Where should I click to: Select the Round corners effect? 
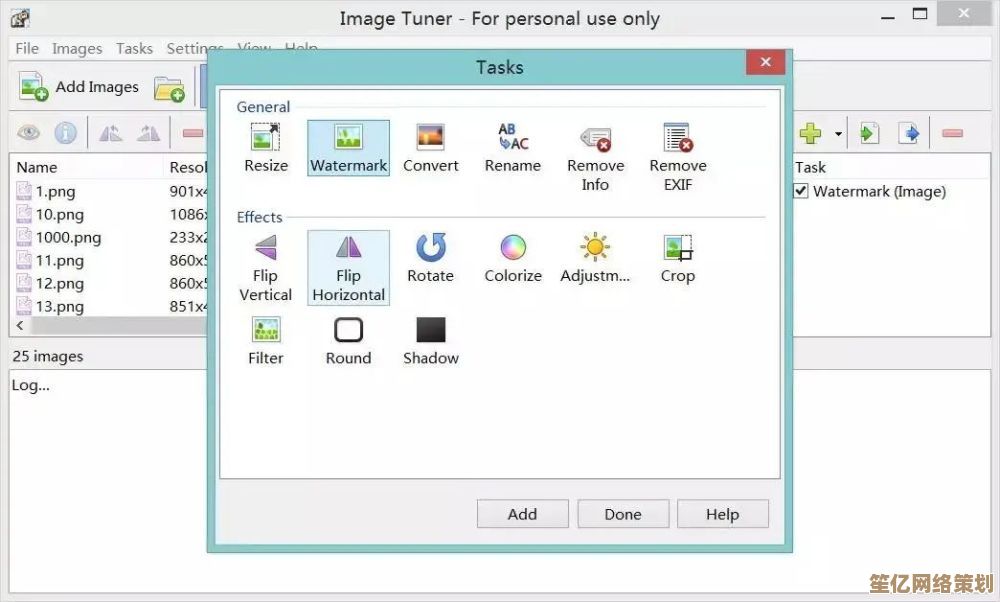(348, 341)
